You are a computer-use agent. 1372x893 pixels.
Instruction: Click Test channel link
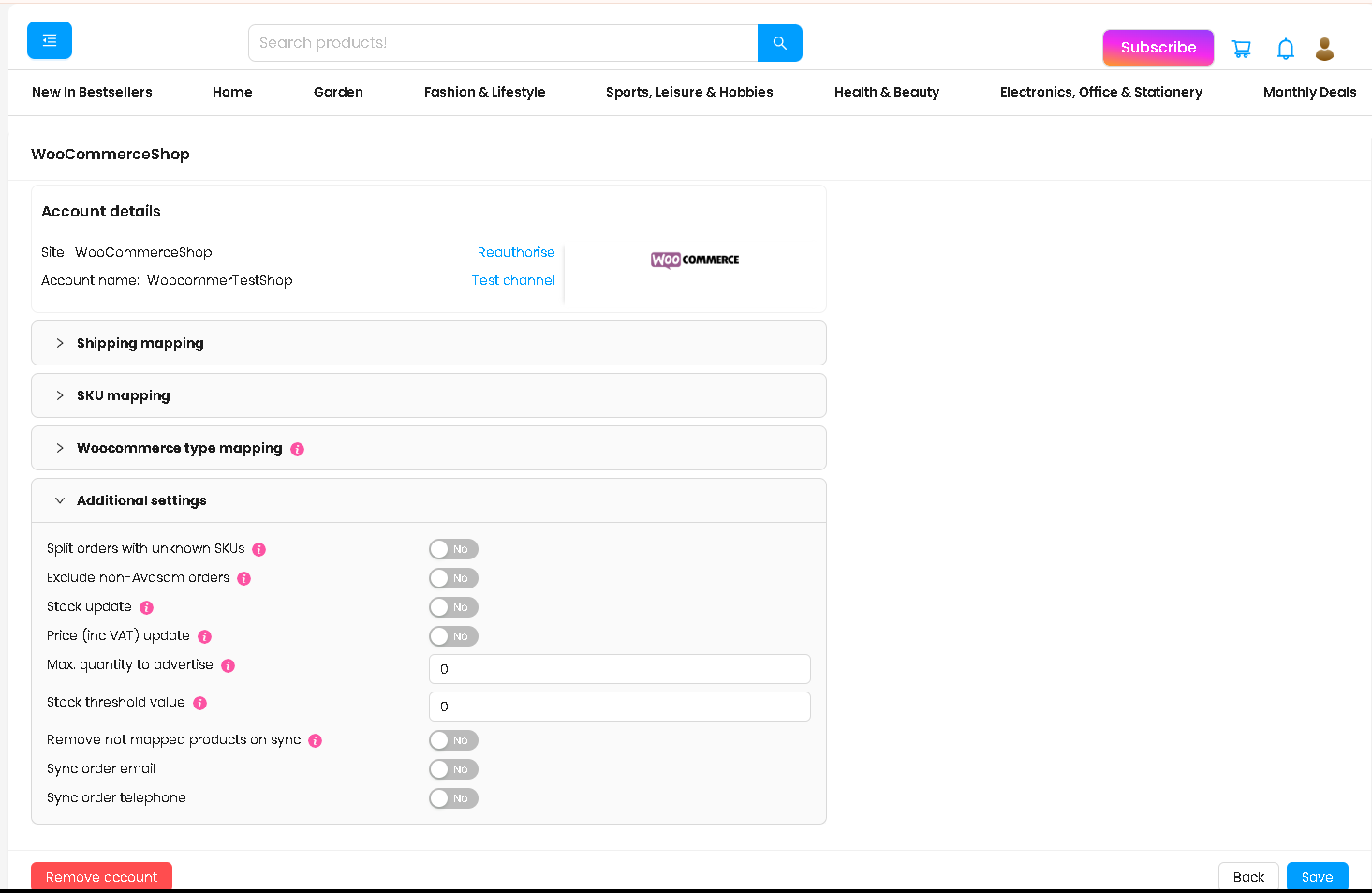(x=513, y=280)
